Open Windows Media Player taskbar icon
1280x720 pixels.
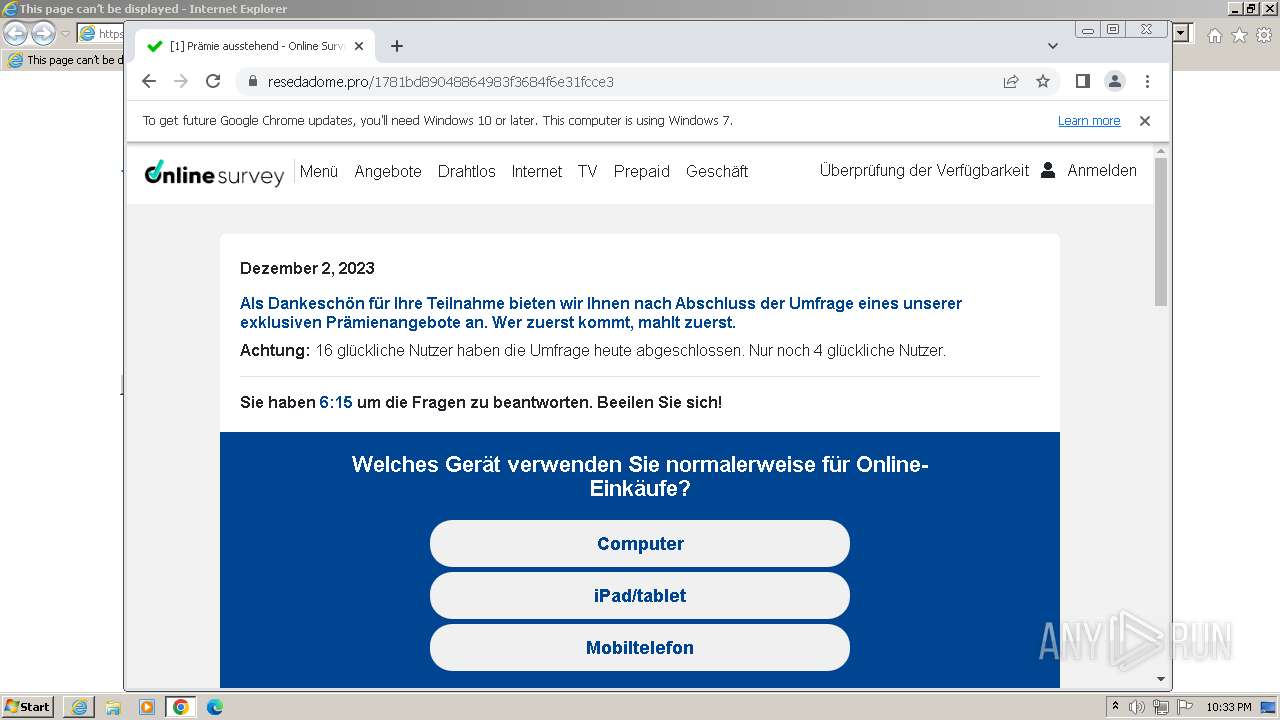coord(147,707)
